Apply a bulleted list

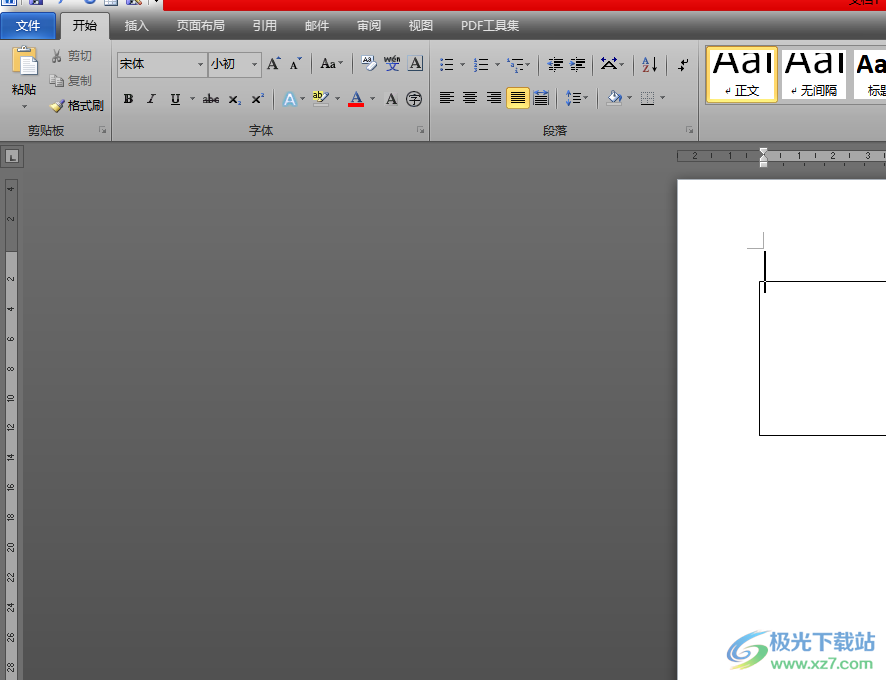[446, 64]
